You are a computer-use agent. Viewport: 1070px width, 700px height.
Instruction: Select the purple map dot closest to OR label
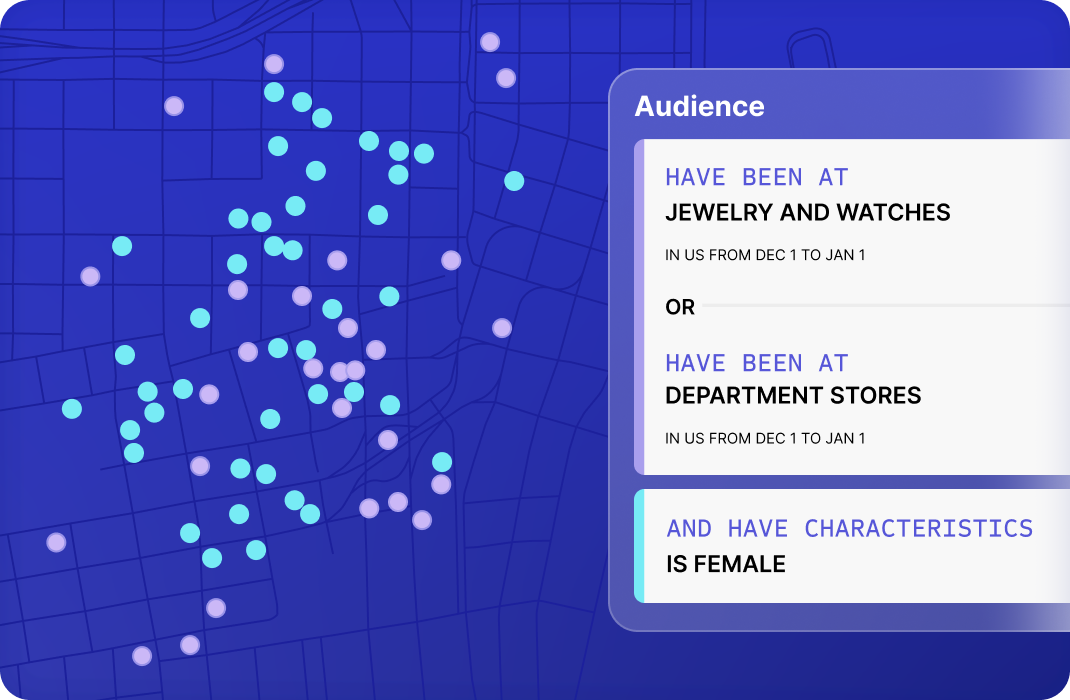point(502,328)
